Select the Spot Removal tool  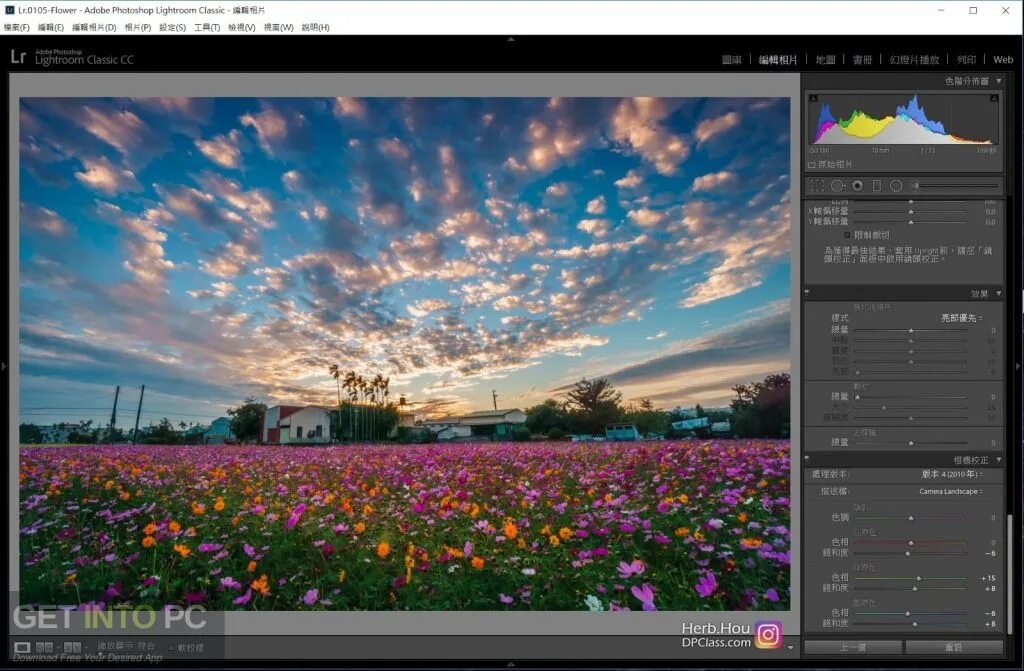click(837, 186)
